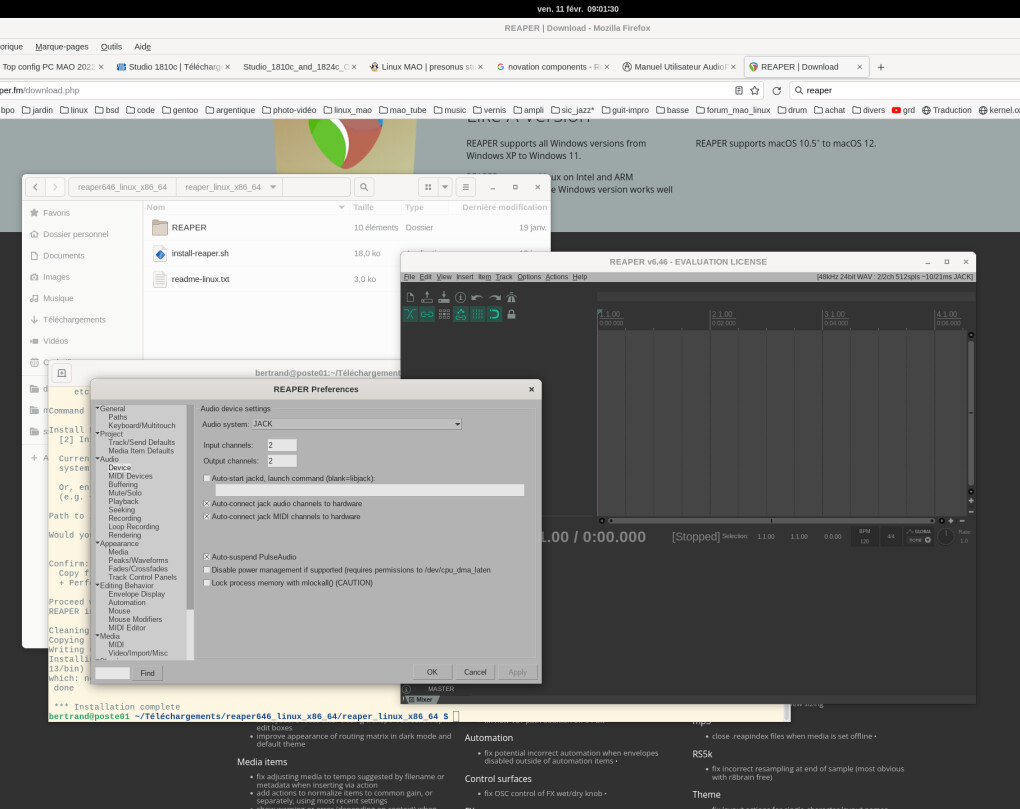This screenshot has width=1020, height=809.
Task: Open the Actions menu in REAPER
Action: click(556, 277)
